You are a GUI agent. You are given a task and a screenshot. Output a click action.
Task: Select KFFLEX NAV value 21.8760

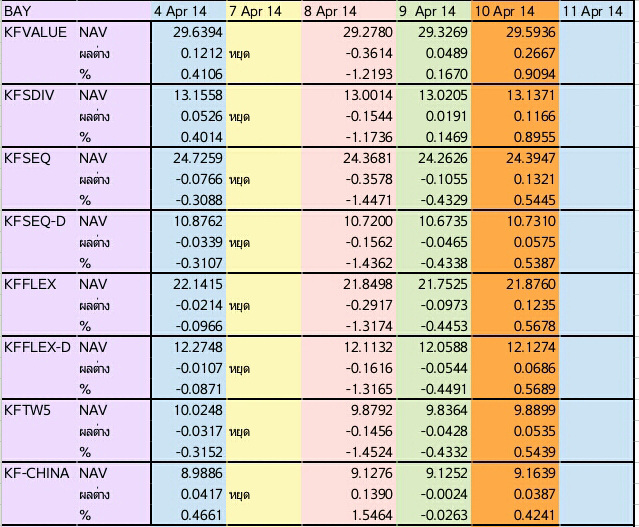531,284
